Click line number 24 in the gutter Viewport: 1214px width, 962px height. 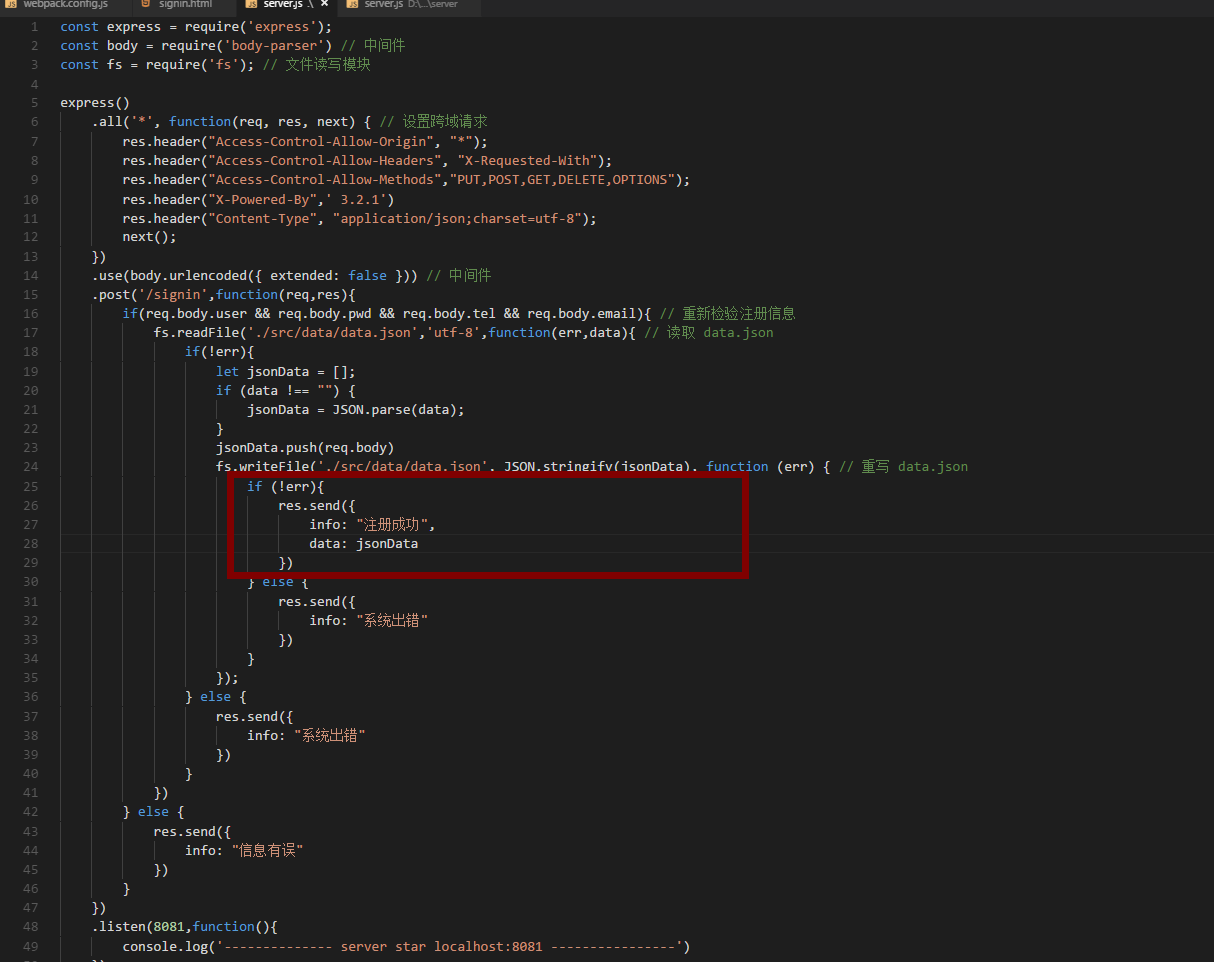tap(31, 466)
